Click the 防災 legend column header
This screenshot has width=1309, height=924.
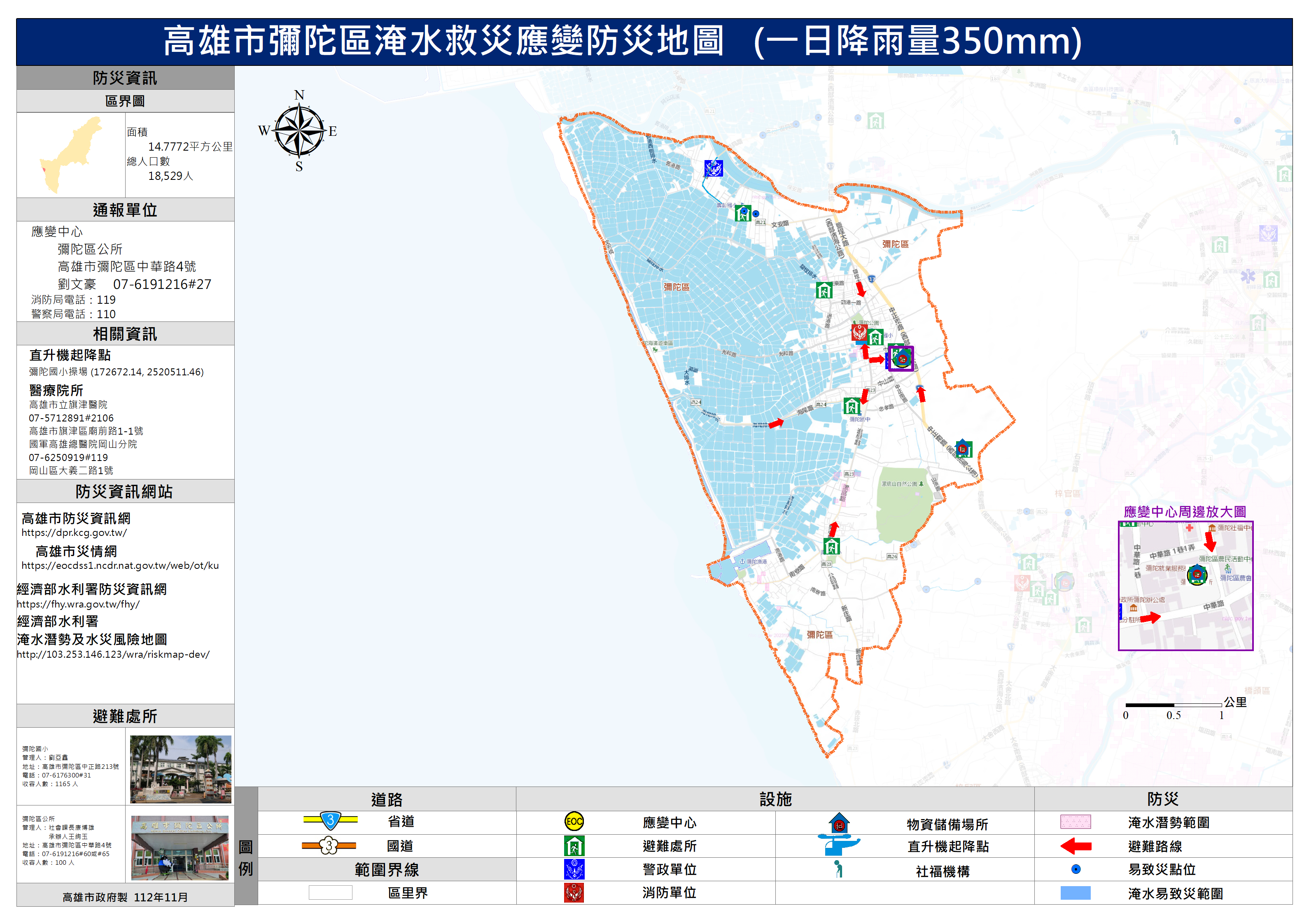pyautogui.click(x=1163, y=799)
